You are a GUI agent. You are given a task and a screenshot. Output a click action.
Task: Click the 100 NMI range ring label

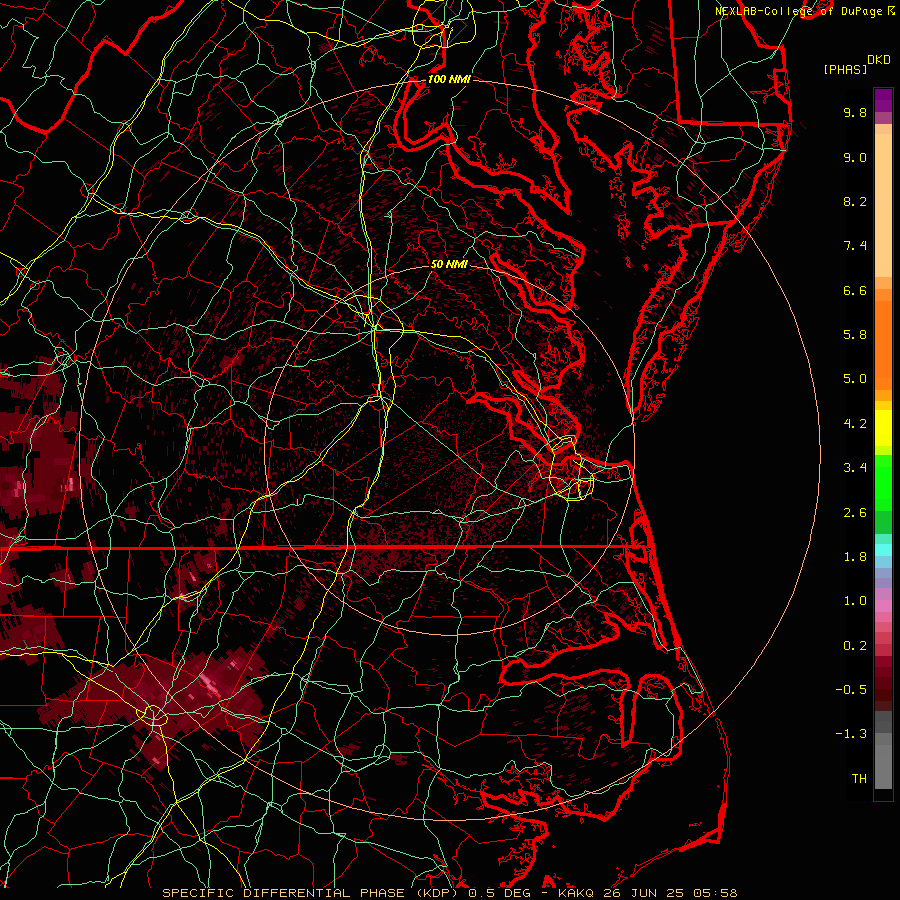coord(449,79)
